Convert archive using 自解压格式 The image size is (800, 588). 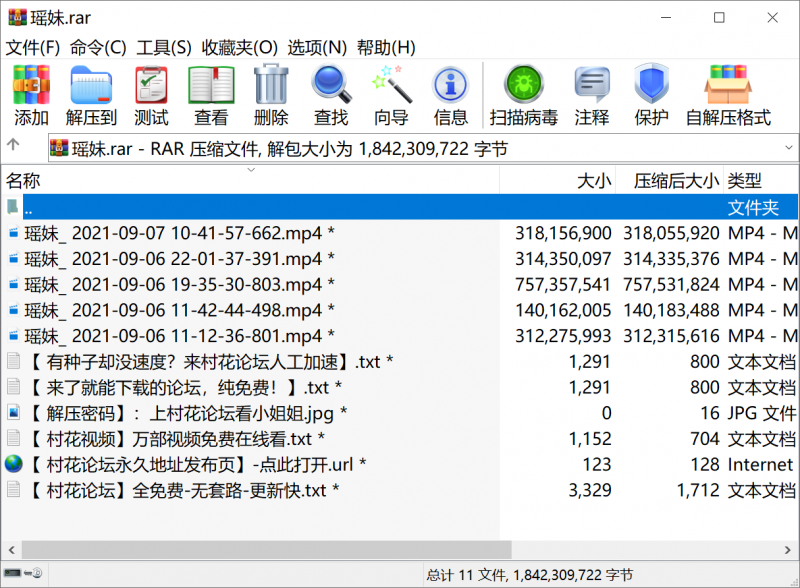(x=728, y=93)
